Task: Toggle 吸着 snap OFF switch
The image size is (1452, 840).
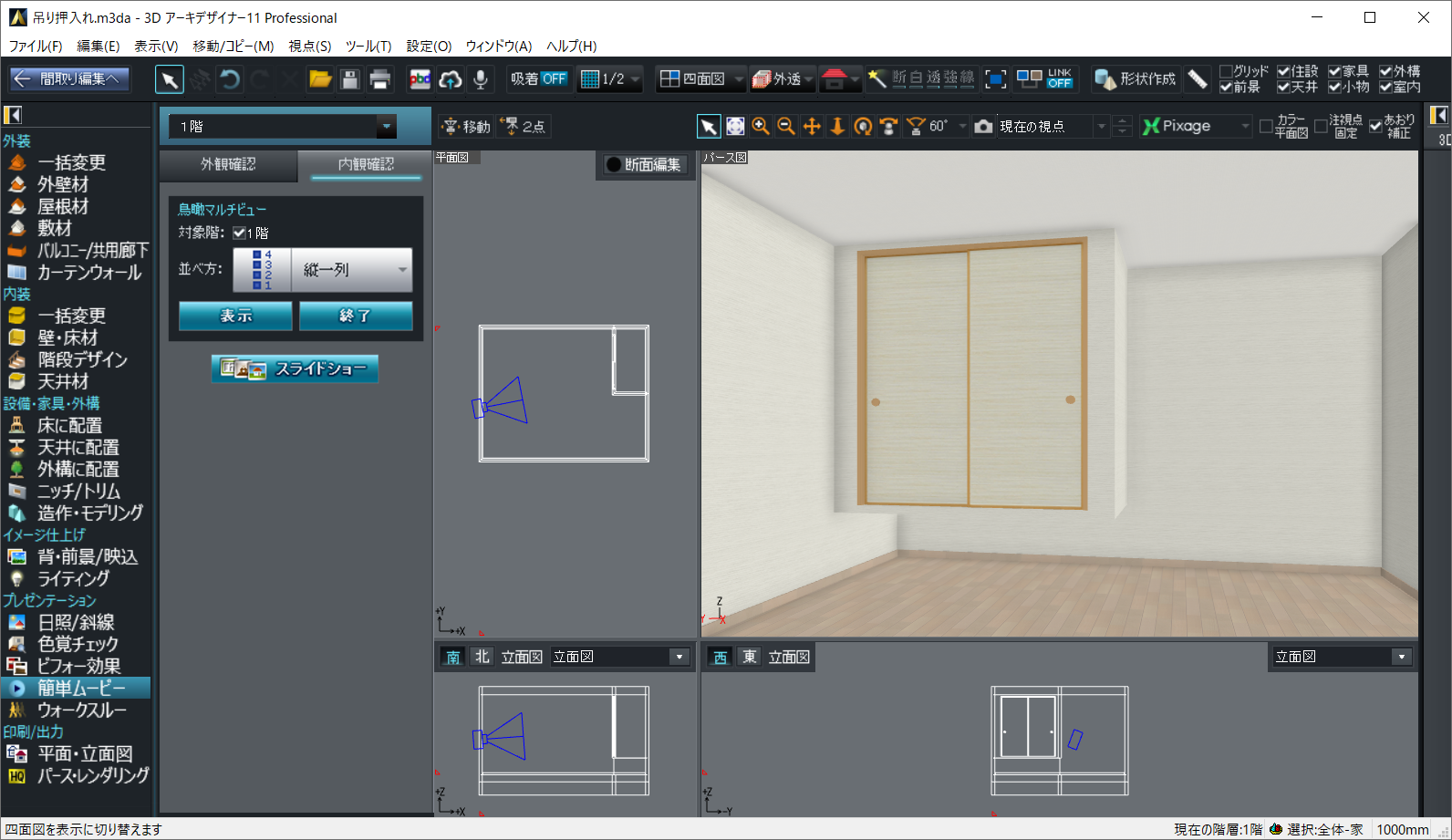Action: click(539, 79)
